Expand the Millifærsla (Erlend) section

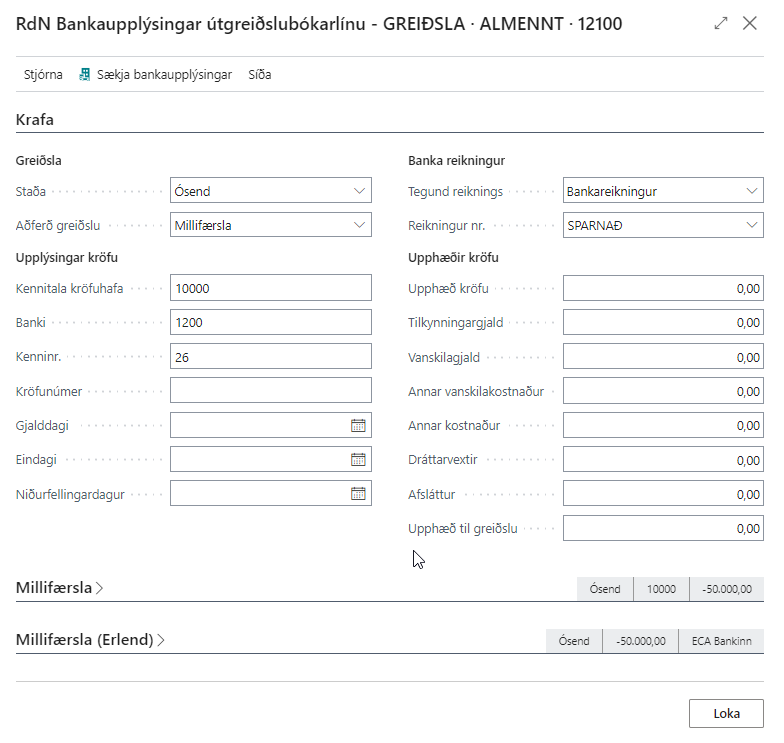[90, 640]
